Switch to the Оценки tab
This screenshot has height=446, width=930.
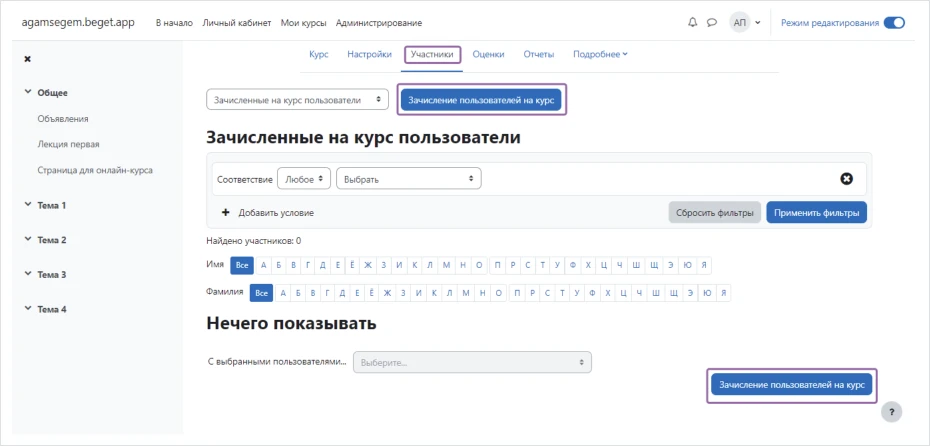488,54
